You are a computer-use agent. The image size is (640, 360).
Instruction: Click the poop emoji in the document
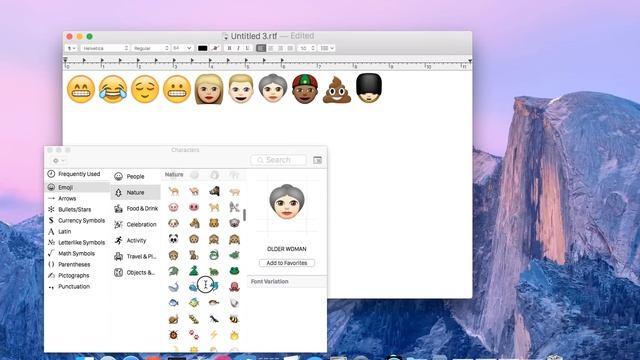337,89
